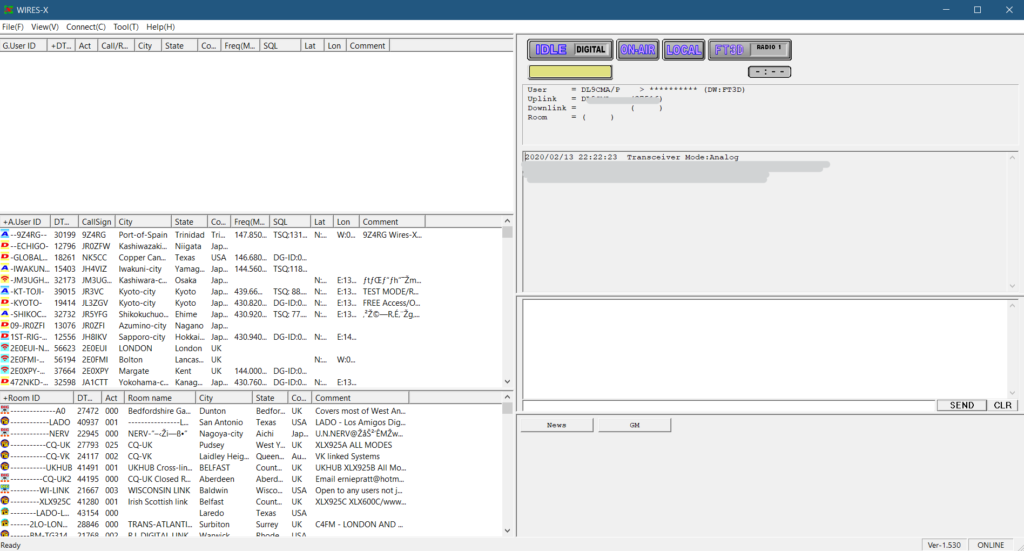
Task: Click the SEND button
Action: pyautogui.click(x=961, y=405)
